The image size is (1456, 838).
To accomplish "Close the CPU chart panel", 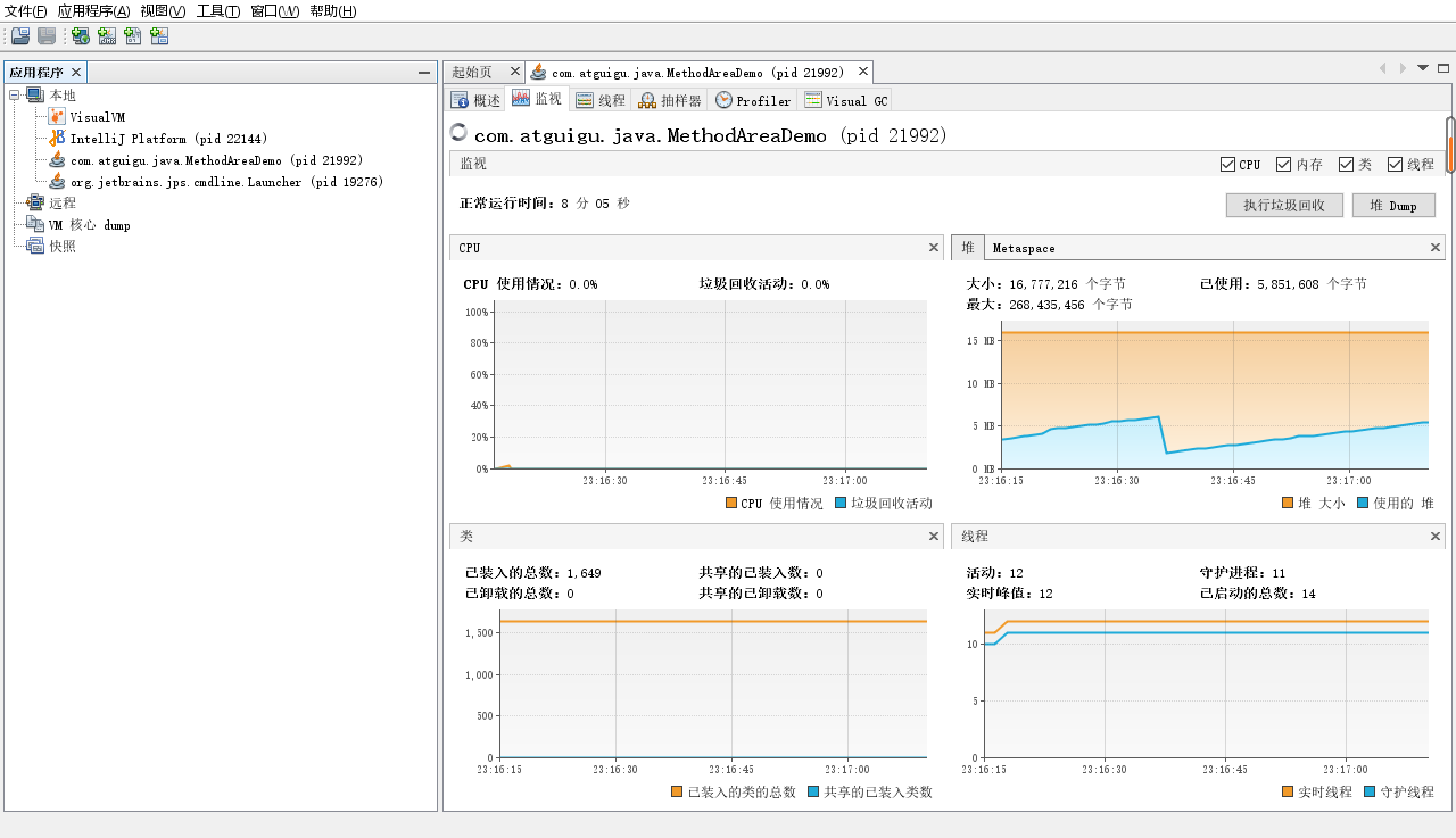I will tap(933, 247).
